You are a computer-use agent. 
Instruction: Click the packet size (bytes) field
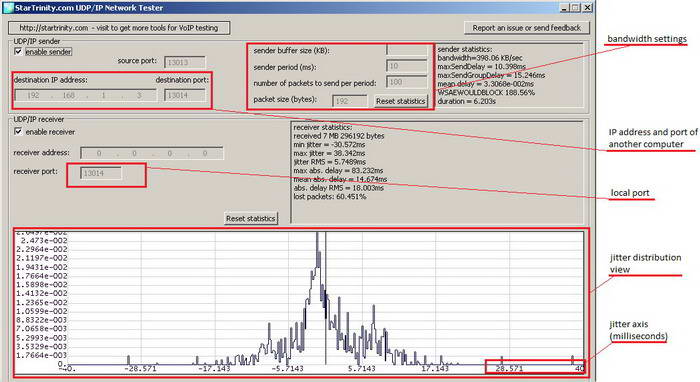point(350,101)
